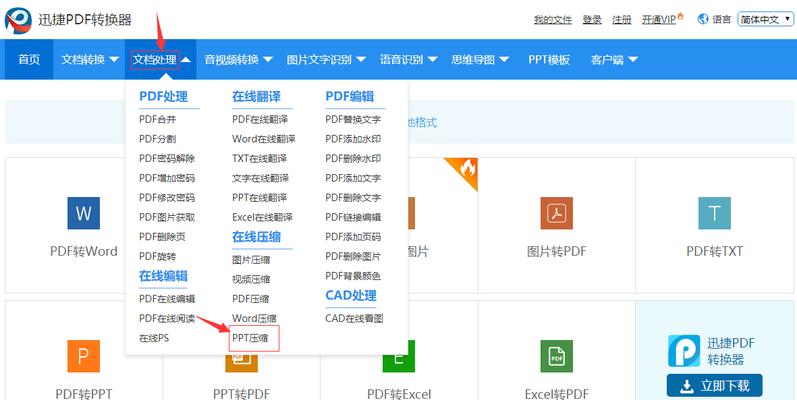Choose 图片压缩 in menu
This screenshot has height=400, width=797.
[251, 260]
